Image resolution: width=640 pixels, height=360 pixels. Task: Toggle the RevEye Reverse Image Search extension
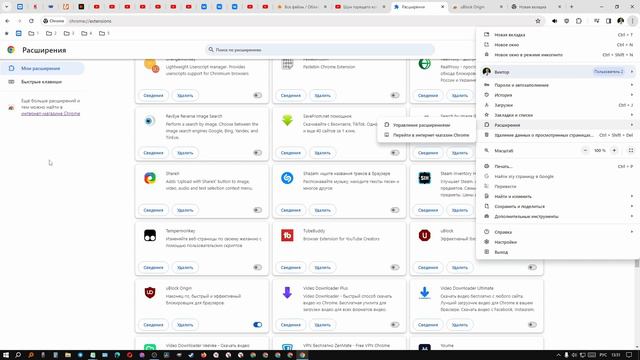258,153
